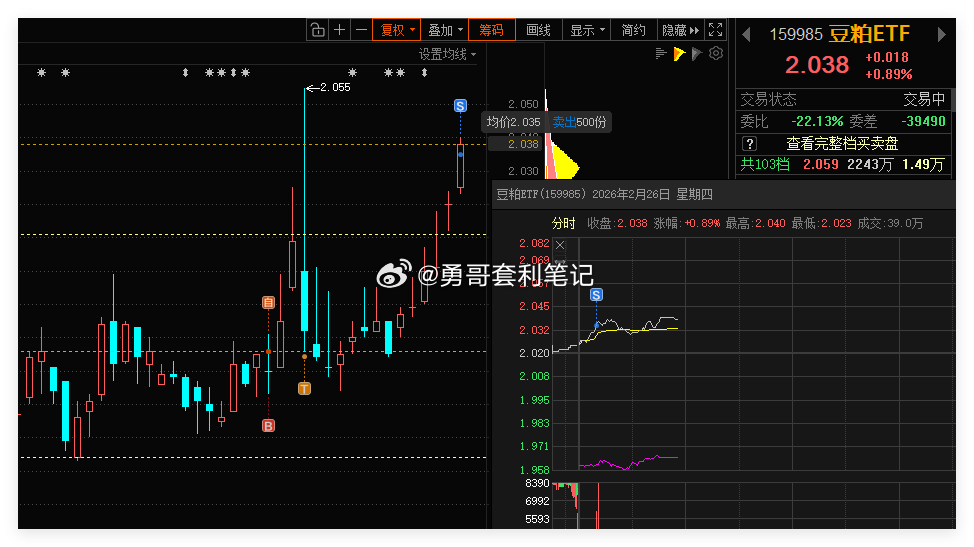974x547 pixels.
Task: Click 共103档 order depth entry
Action: pyautogui.click(x=765, y=165)
